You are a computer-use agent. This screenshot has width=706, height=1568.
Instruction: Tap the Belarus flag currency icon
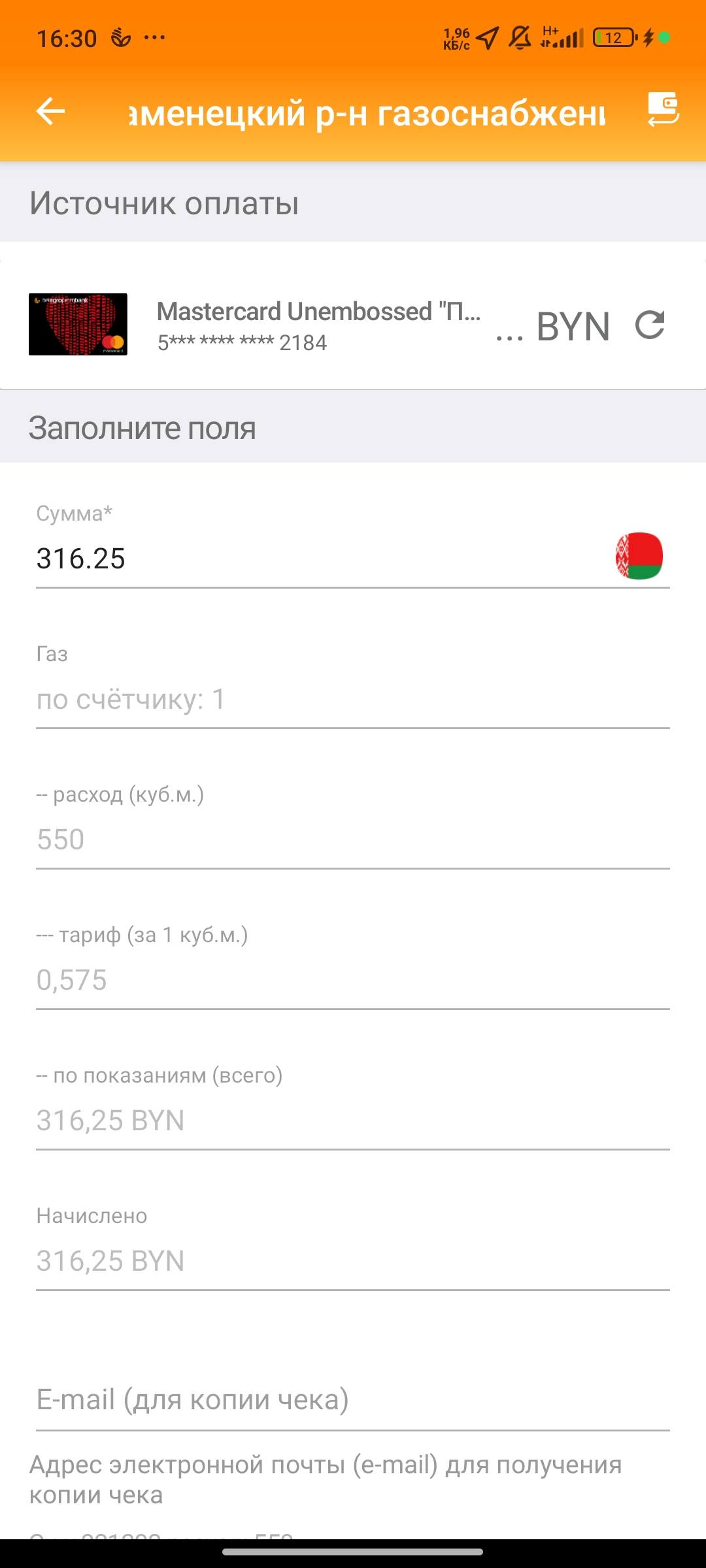[x=639, y=556]
